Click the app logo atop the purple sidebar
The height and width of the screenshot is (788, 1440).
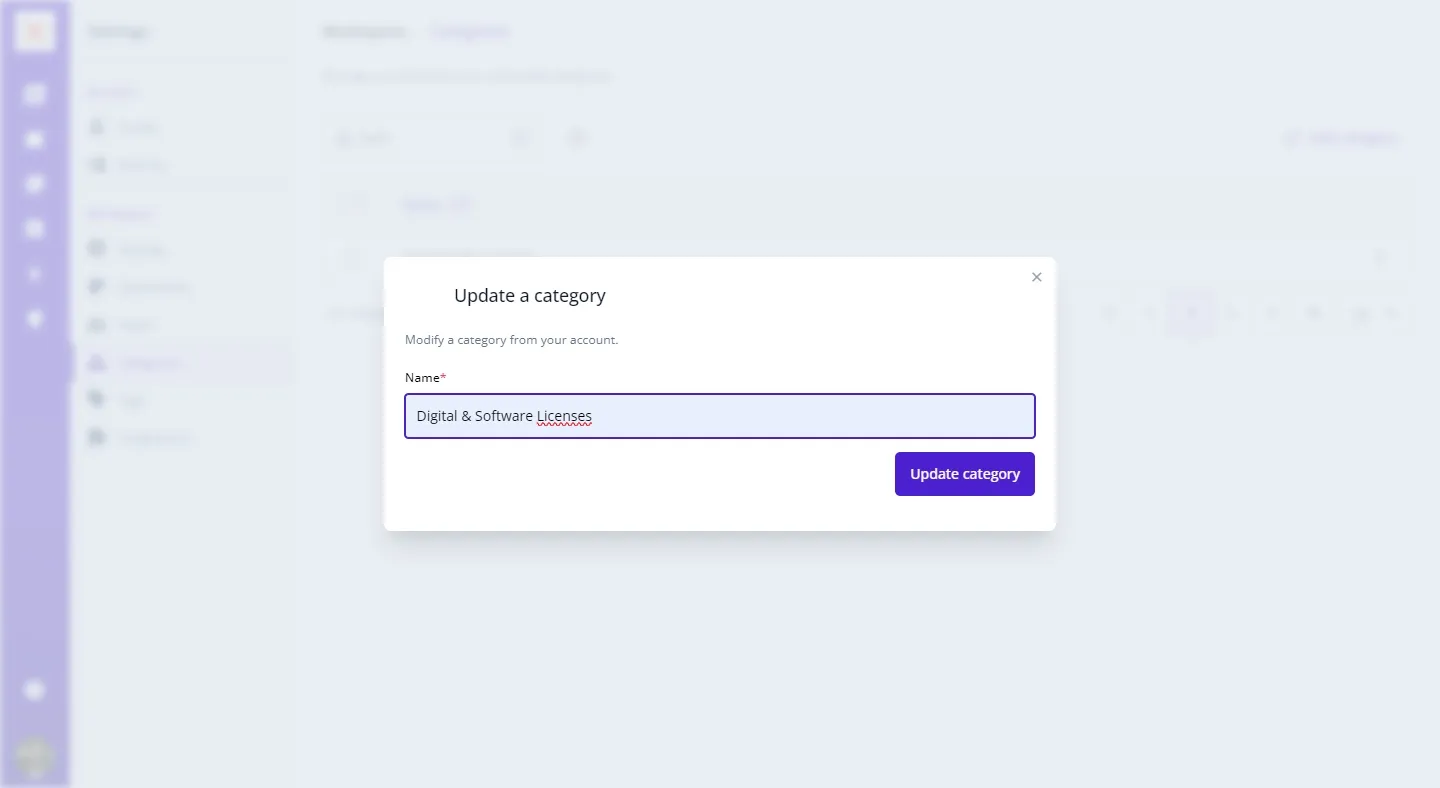[x=35, y=32]
